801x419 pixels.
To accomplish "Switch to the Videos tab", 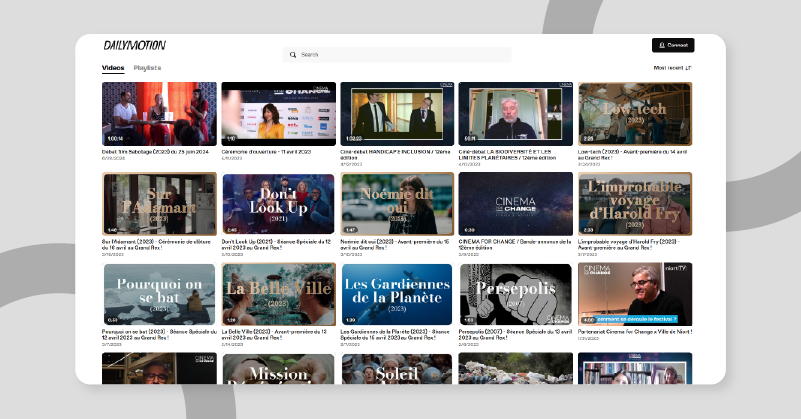I will tap(113, 68).
